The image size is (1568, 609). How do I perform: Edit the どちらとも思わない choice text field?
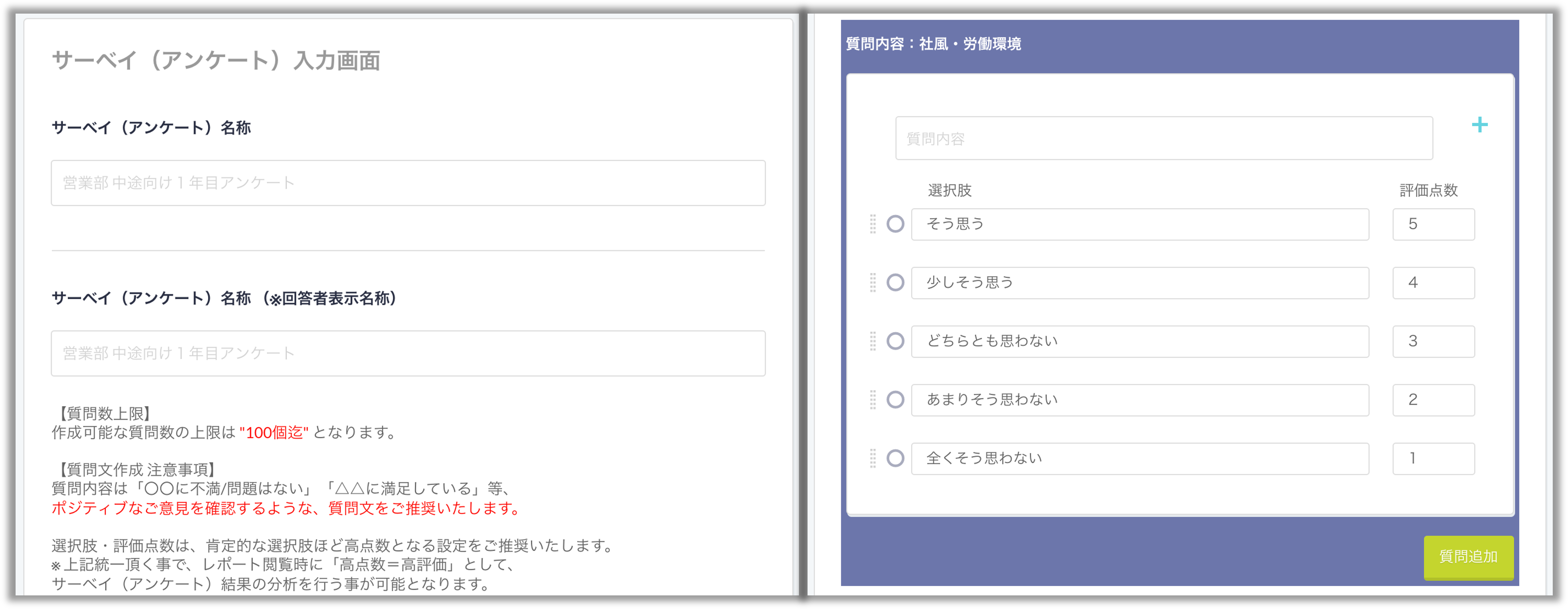point(1139,341)
